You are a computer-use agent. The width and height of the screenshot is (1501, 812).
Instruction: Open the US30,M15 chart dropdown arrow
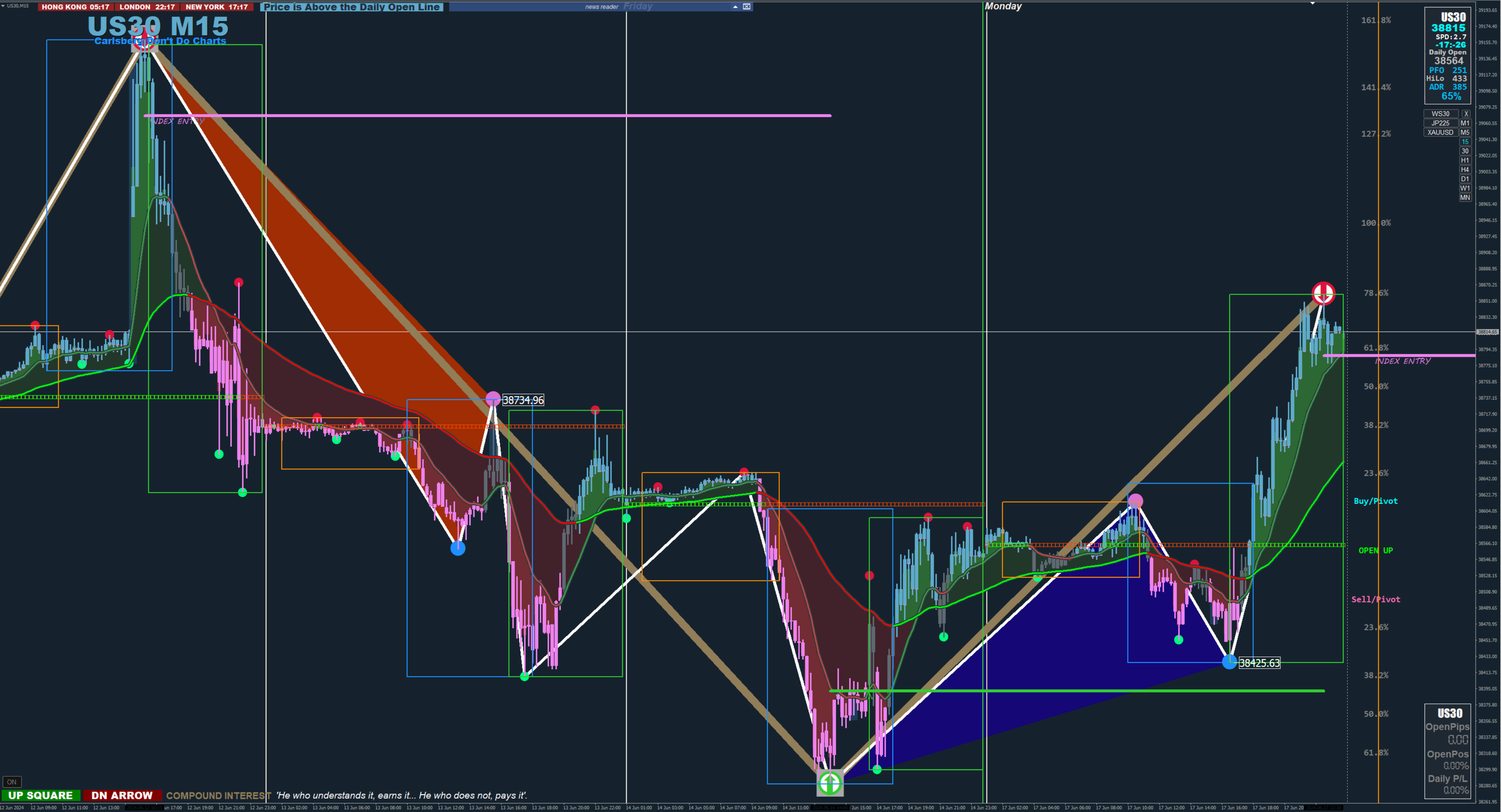(4, 5)
